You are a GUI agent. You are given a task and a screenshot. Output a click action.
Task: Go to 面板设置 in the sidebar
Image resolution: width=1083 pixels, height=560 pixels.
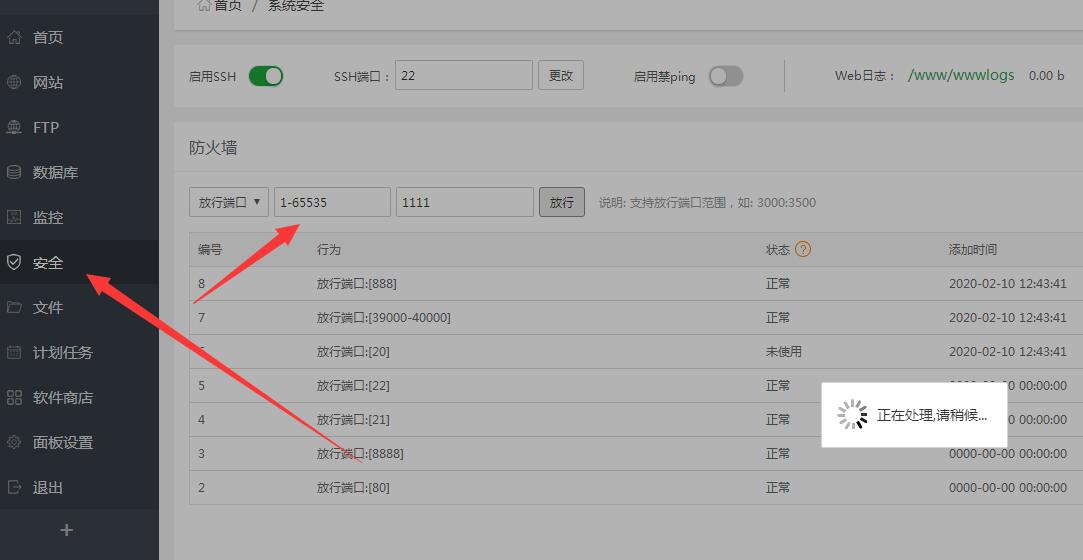tap(62, 443)
